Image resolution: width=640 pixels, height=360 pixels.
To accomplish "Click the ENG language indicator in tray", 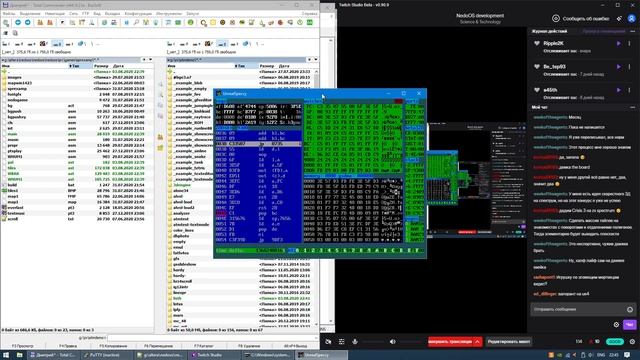I will coord(601,355).
